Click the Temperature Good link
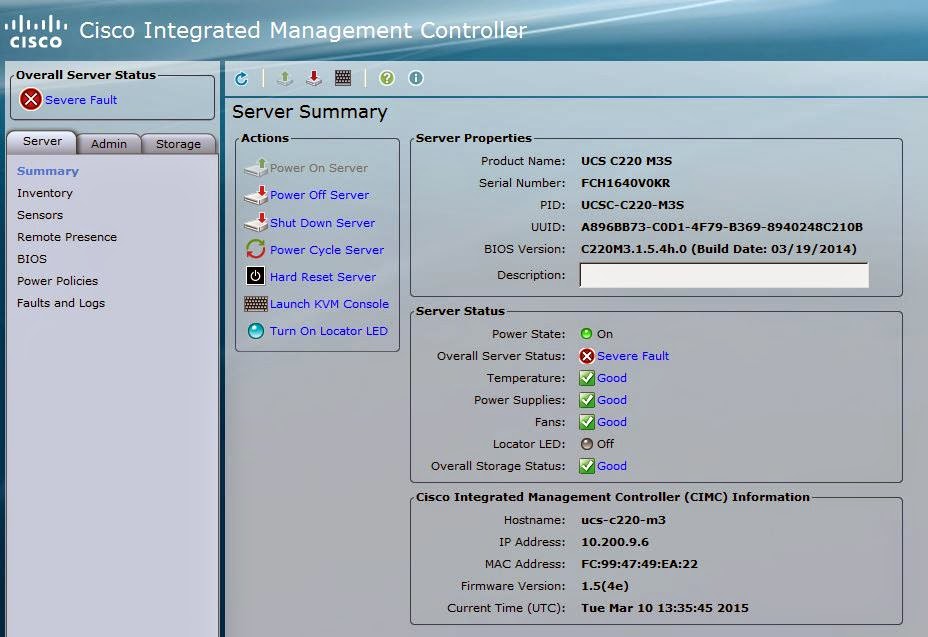 coord(611,378)
